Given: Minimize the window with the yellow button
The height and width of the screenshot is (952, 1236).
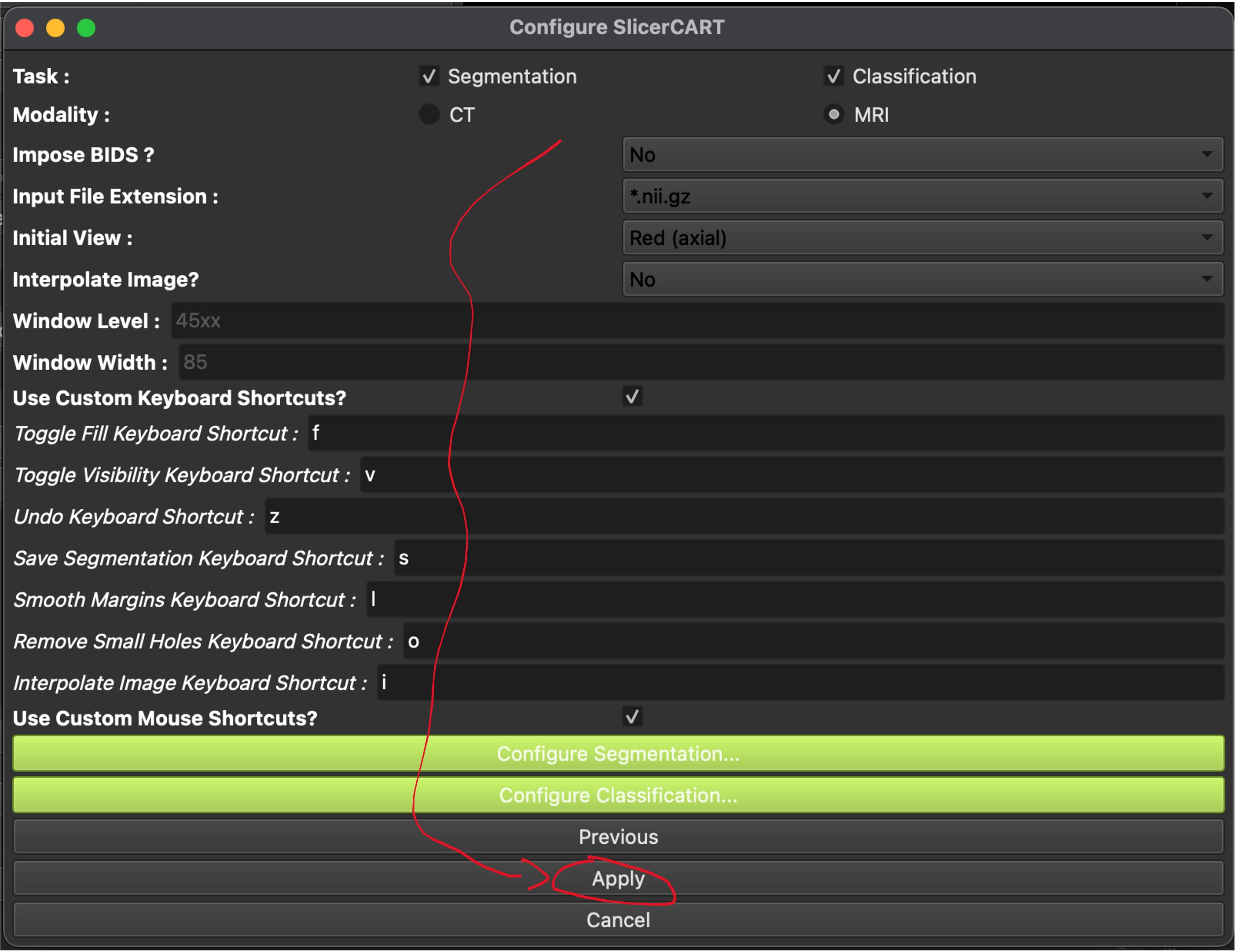Looking at the screenshot, I should click(55, 28).
